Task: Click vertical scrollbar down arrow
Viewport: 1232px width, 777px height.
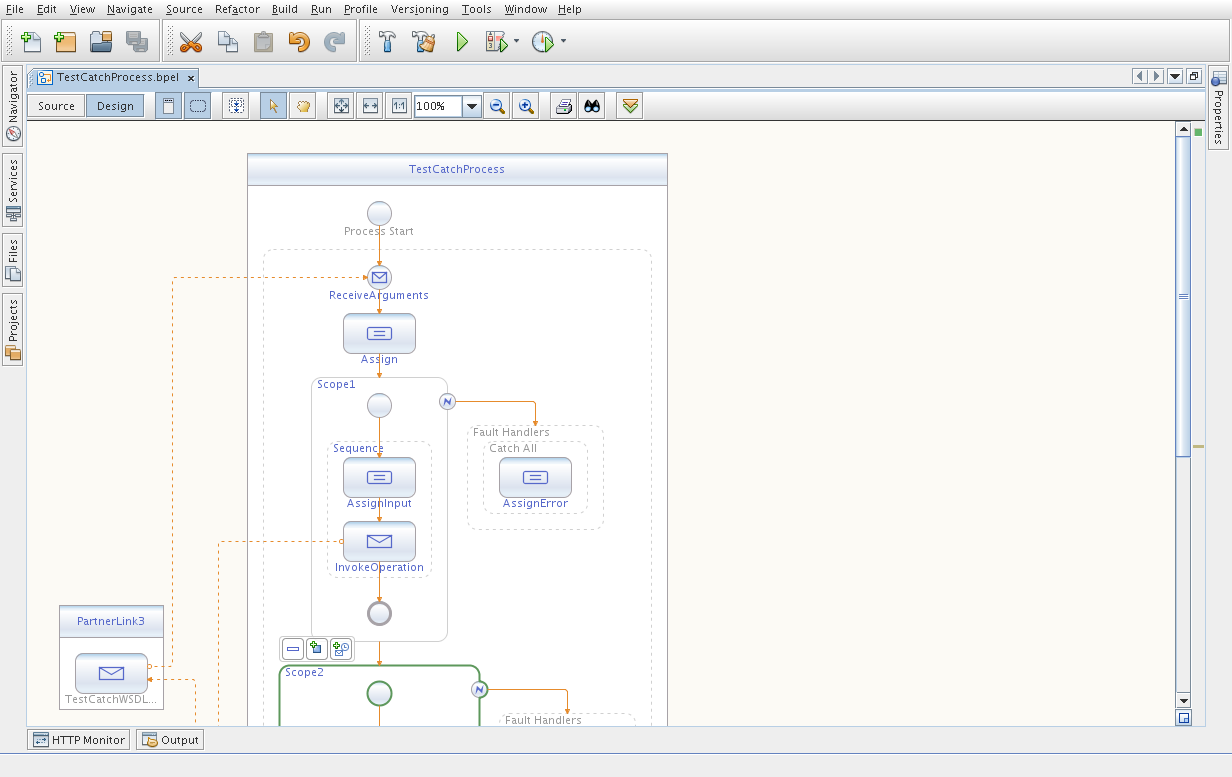Action: [x=1183, y=700]
